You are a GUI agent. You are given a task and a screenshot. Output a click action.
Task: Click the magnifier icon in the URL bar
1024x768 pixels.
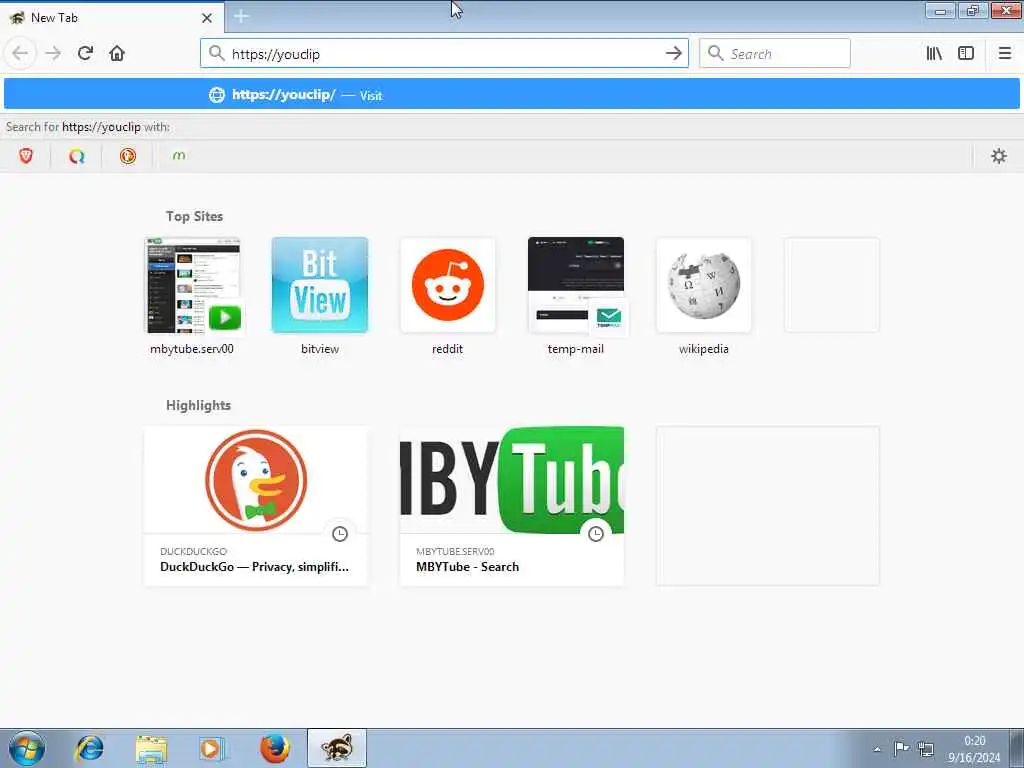(216, 54)
